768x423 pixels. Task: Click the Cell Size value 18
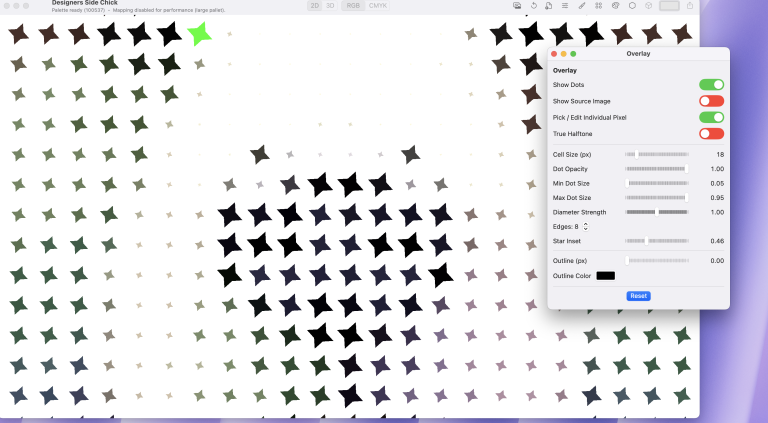720,154
